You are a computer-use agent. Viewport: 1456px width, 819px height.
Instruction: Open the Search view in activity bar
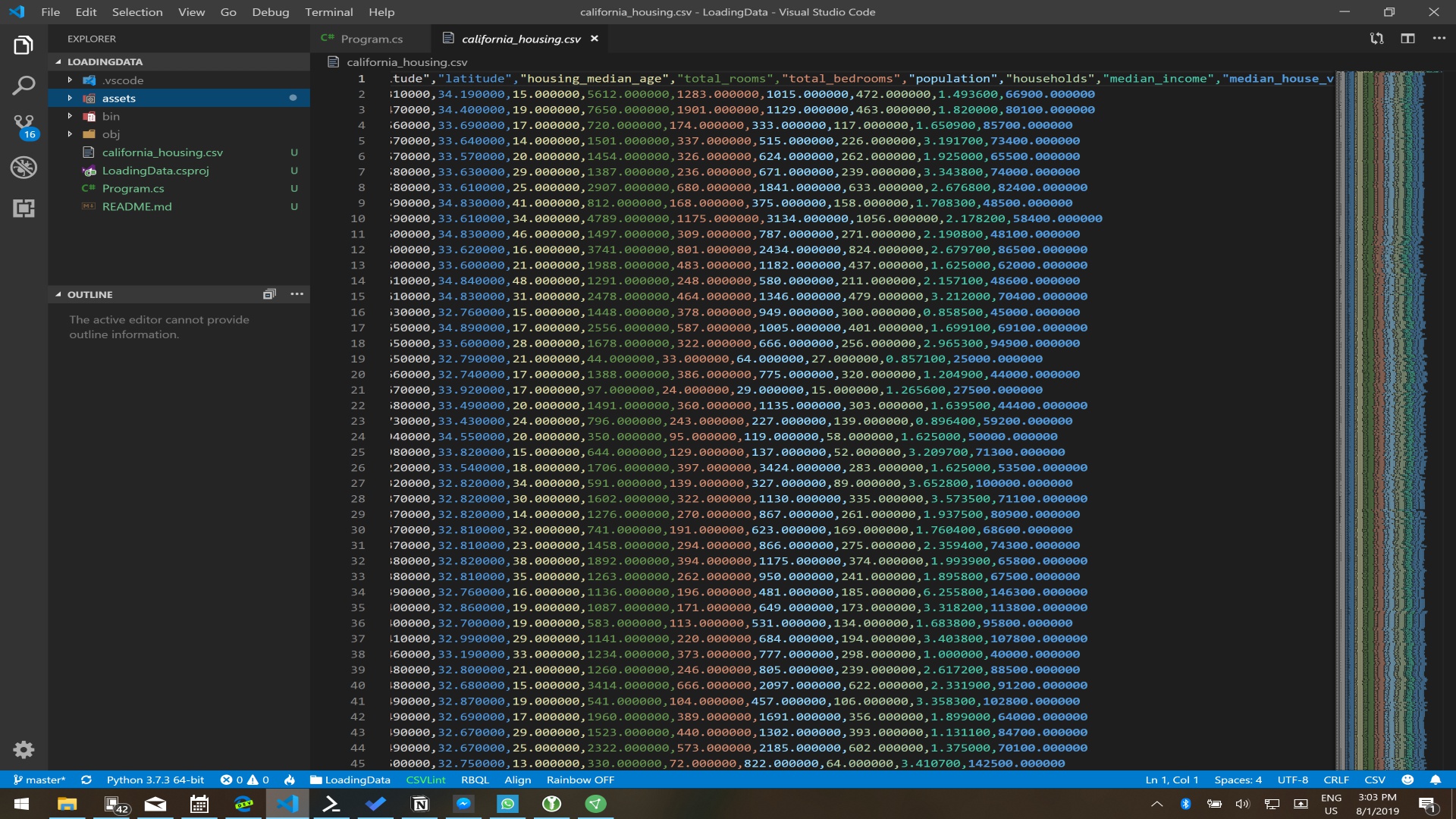[24, 86]
